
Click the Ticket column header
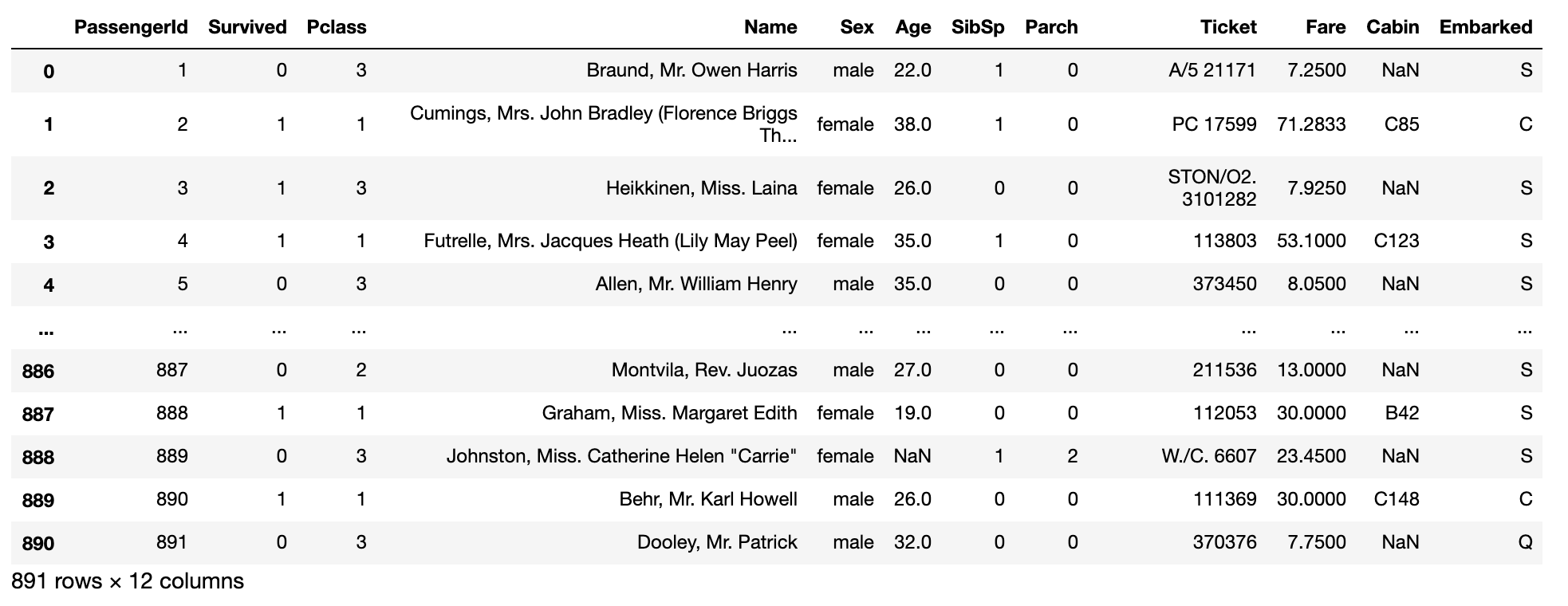(1228, 27)
